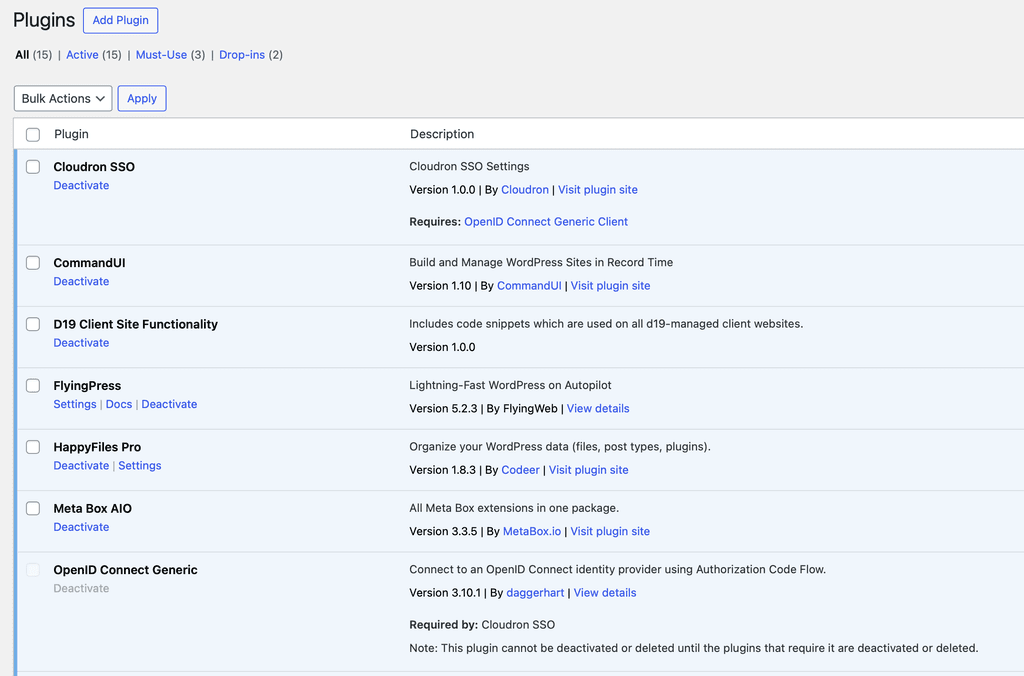
Task: Select the FlyingPress plugin checkbox
Action: tap(33, 386)
